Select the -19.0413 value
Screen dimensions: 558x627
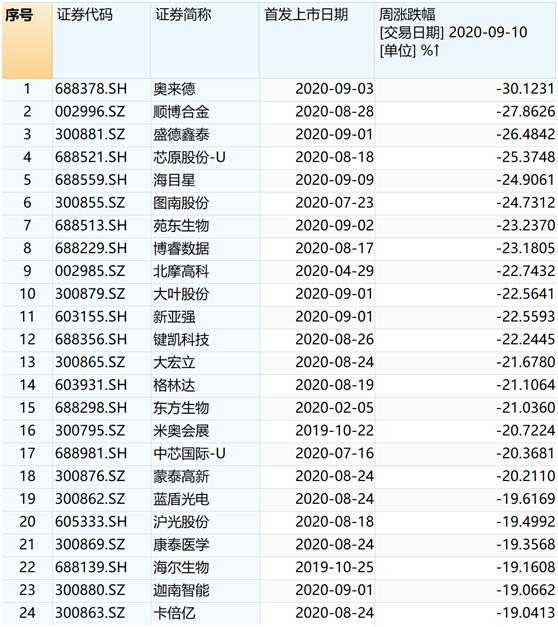pyautogui.click(x=525, y=613)
